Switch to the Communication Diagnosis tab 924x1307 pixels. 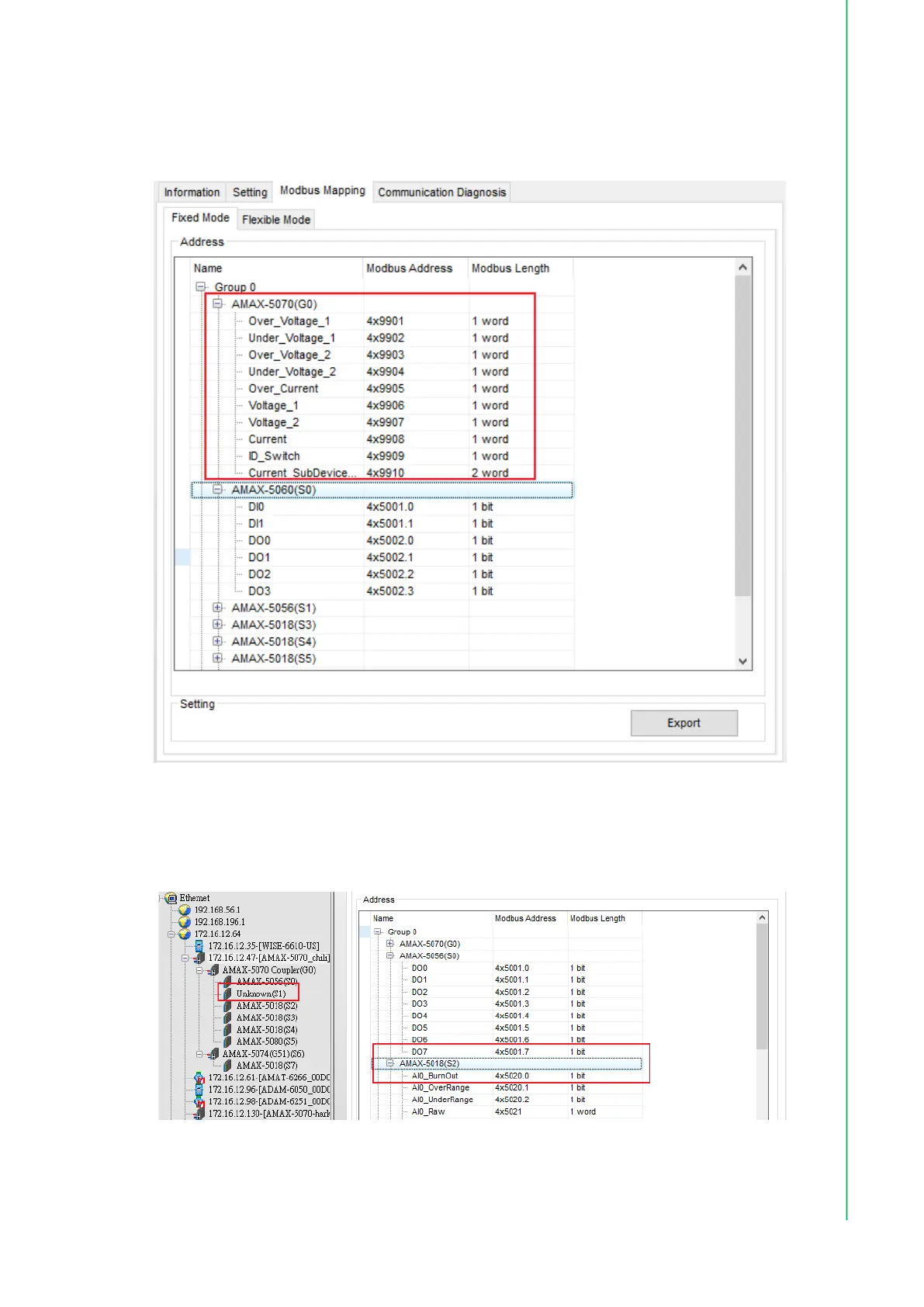(441, 192)
